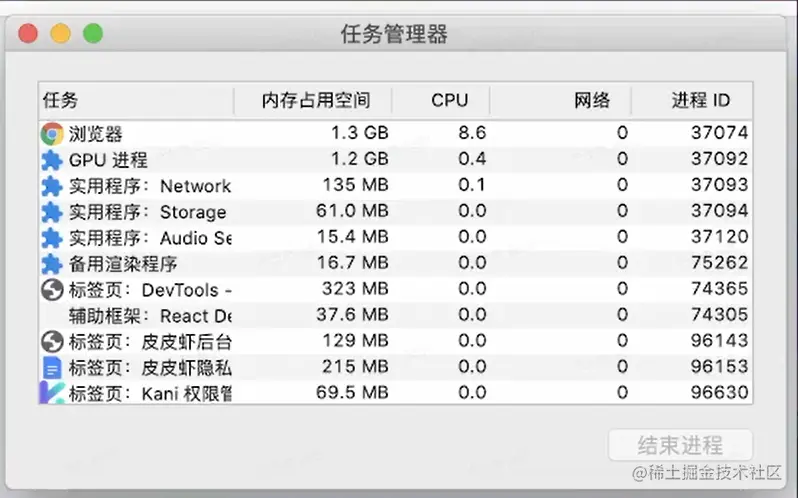Select the puzzle icon for 备用渲染程序
Viewport: 798px width, 498px height.
(52, 264)
